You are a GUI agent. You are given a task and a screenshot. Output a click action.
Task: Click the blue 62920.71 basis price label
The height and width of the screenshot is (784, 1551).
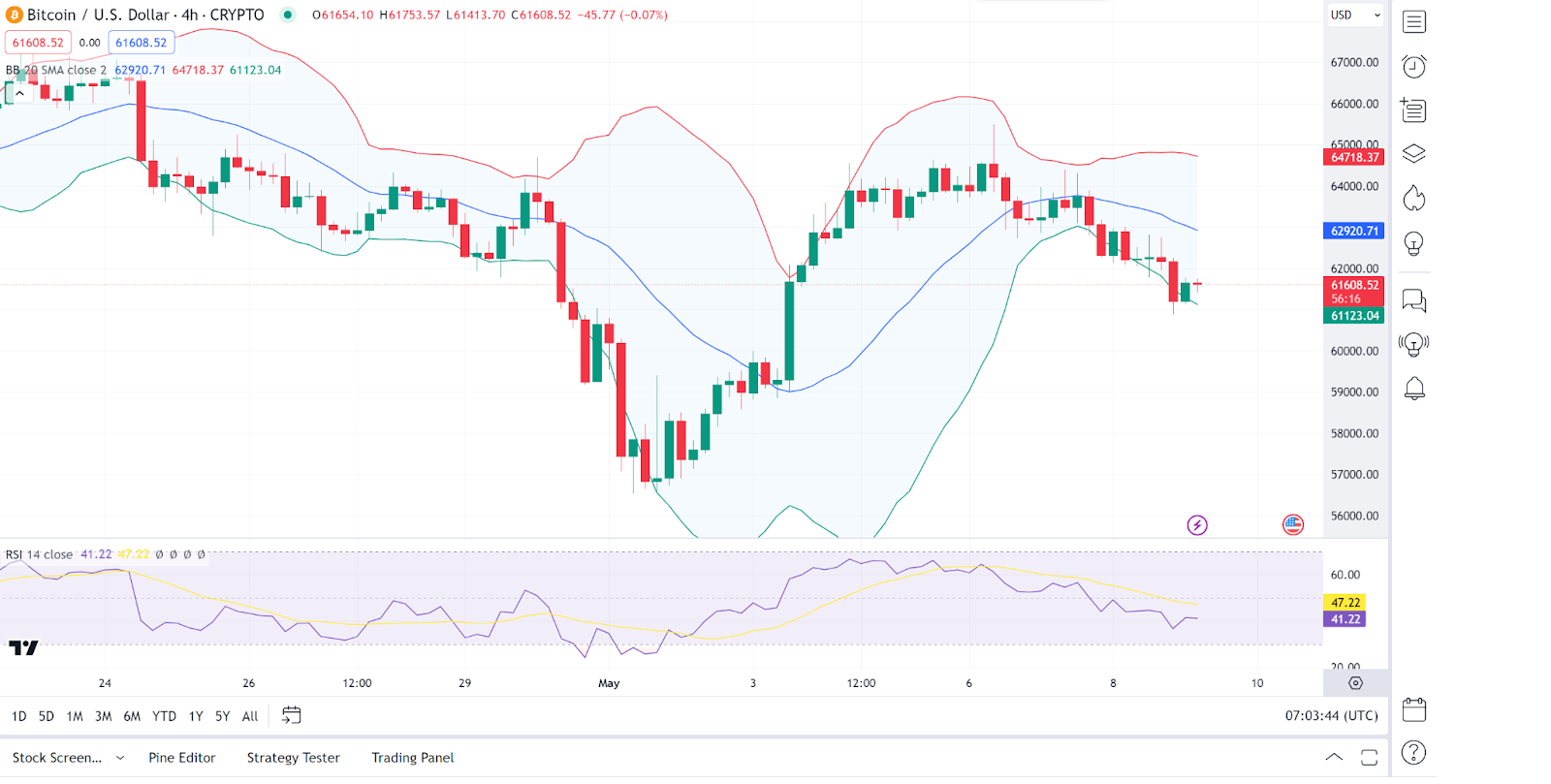coord(1354,231)
